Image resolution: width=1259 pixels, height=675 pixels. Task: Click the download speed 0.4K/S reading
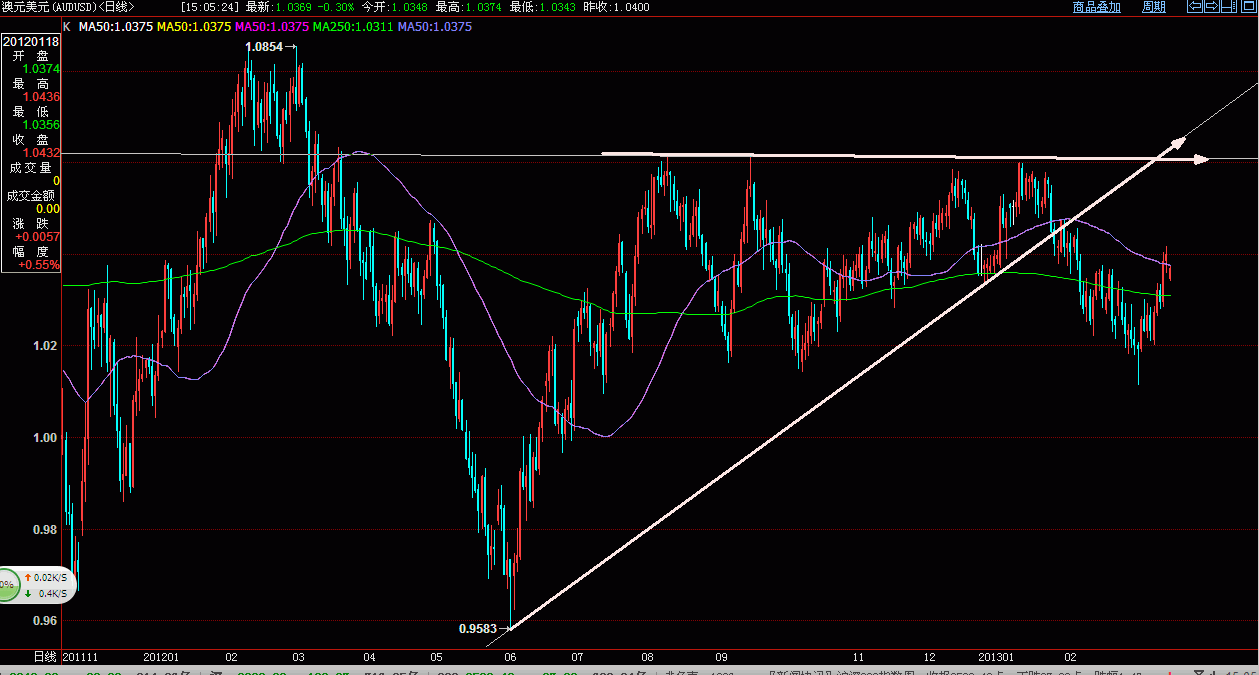point(52,593)
